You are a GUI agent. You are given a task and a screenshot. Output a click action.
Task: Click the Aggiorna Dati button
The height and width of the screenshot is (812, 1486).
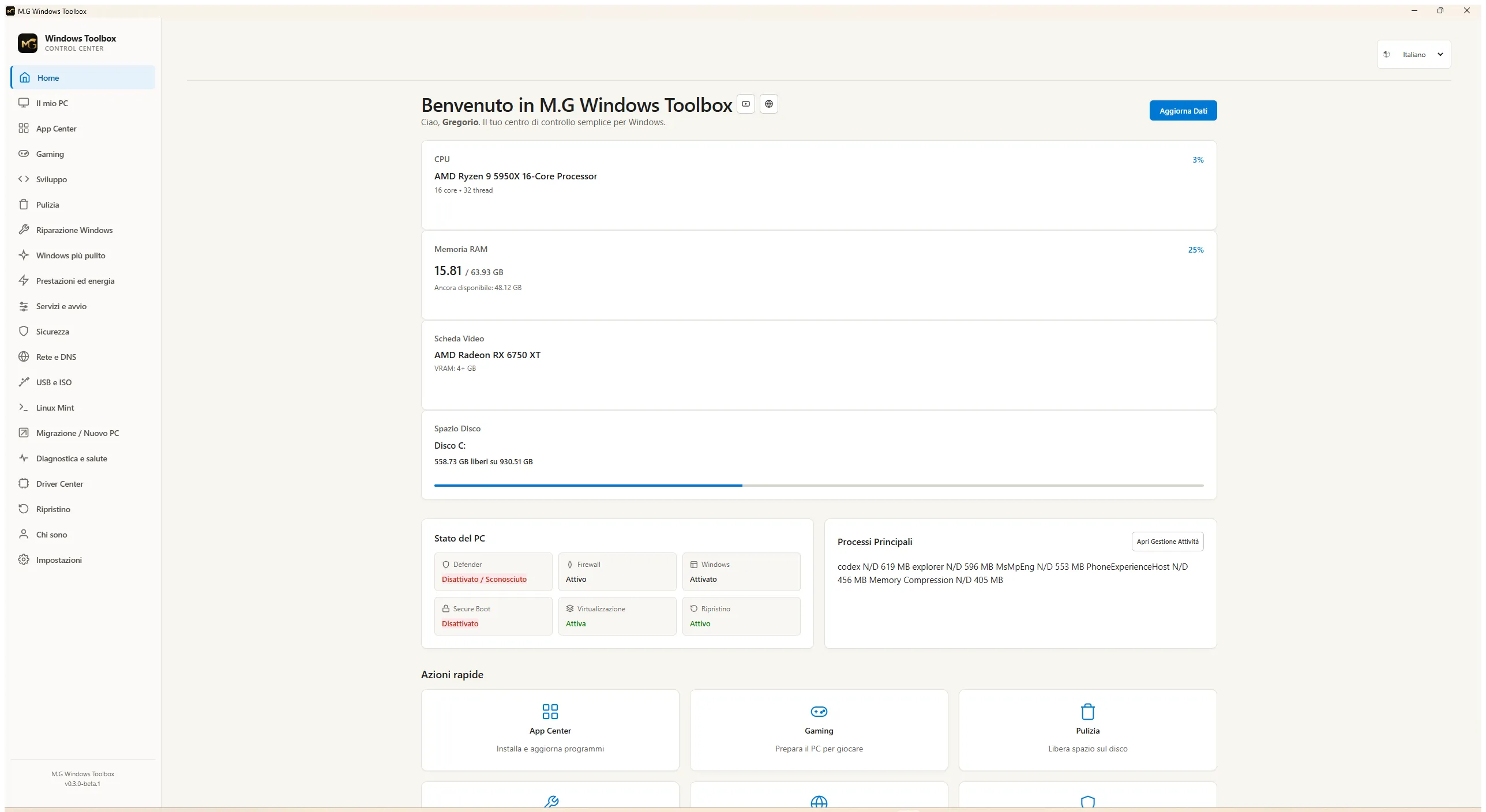1183,111
